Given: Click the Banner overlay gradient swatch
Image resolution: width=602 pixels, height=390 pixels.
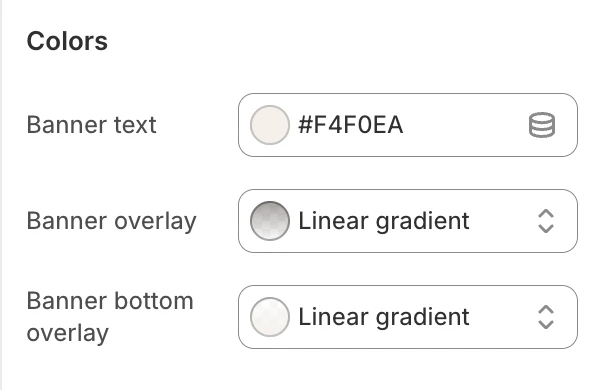Looking at the screenshot, I should [270, 221].
